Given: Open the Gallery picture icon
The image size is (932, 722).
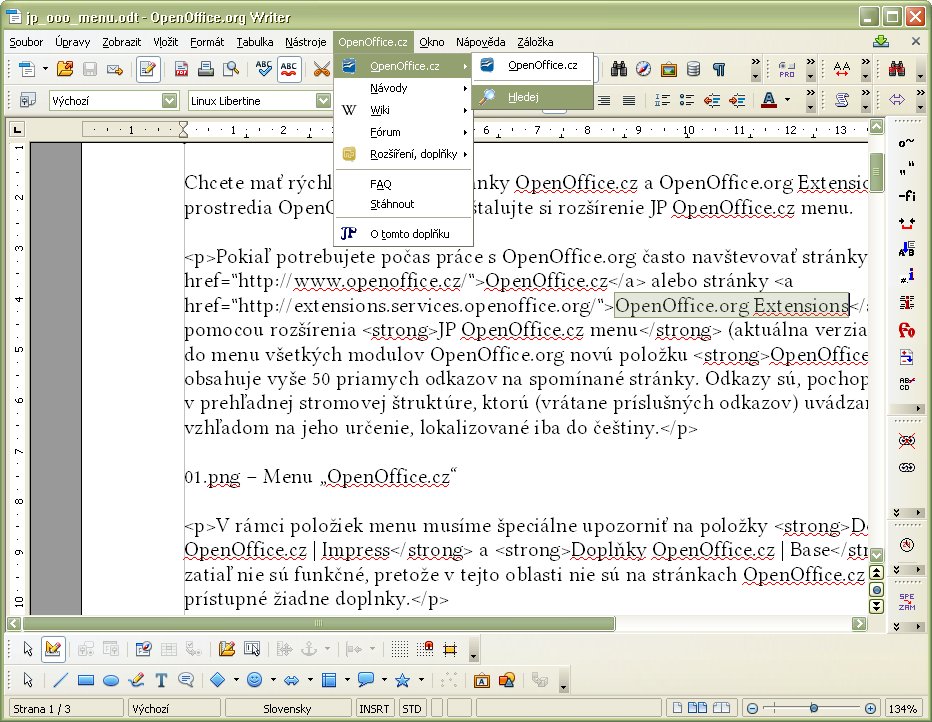Looking at the screenshot, I should pyautogui.click(x=668, y=70).
